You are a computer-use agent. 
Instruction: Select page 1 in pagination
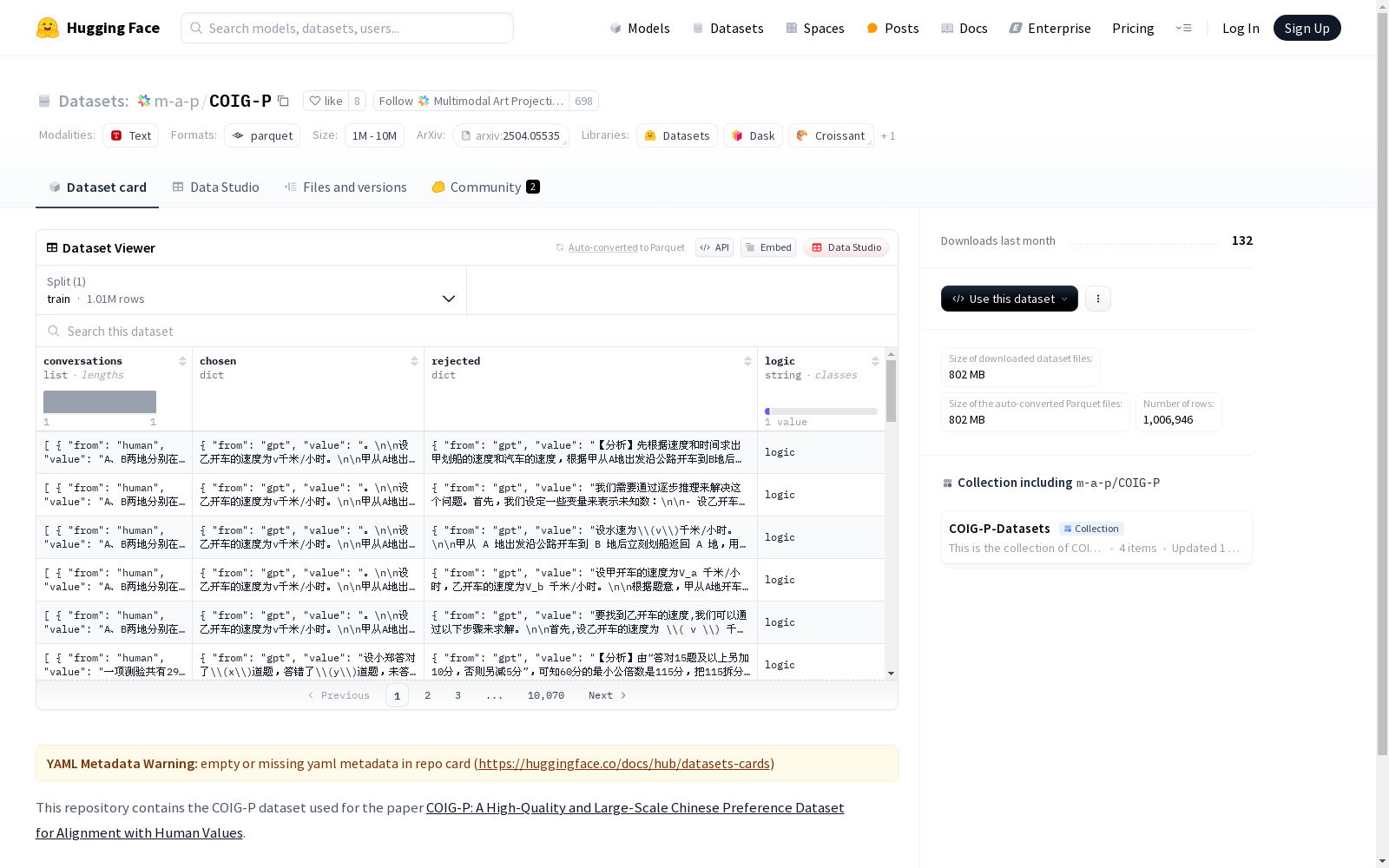(x=397, y=695)
